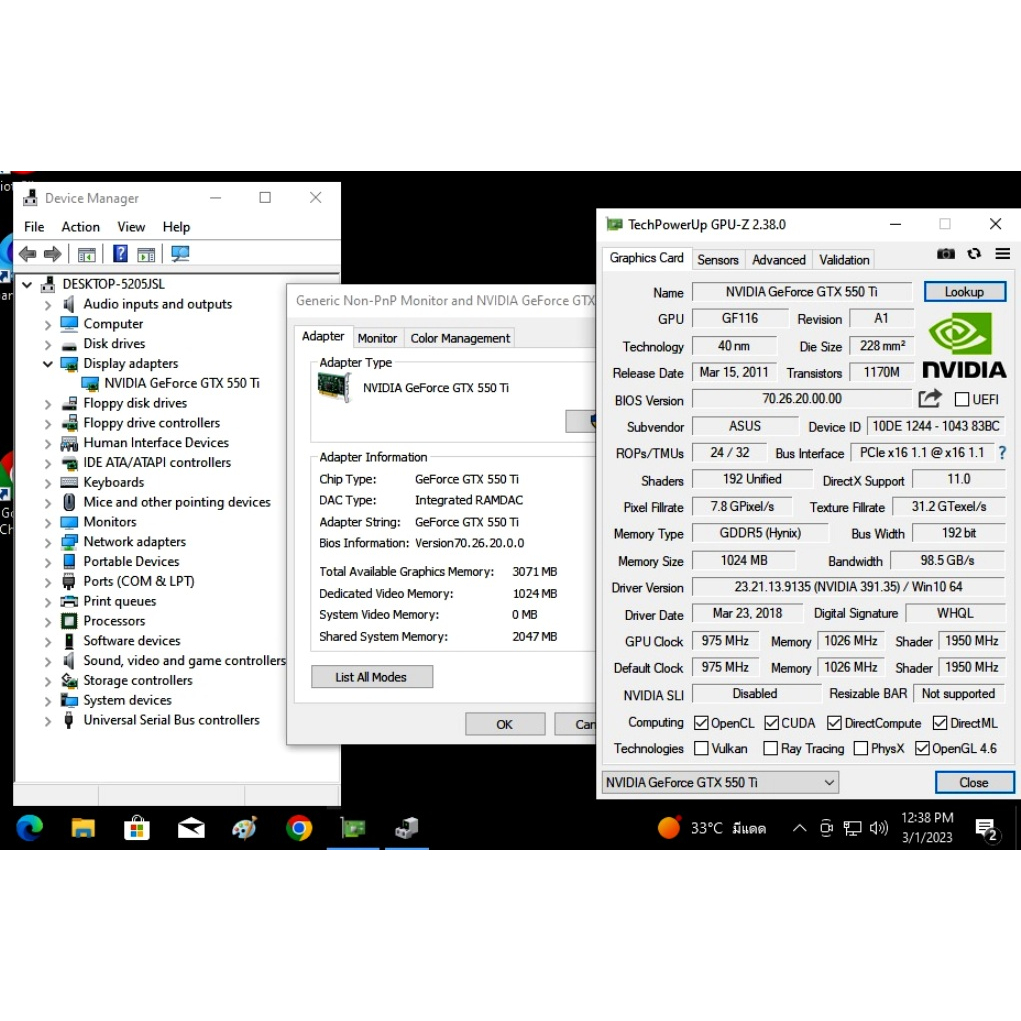Expand the Keyboards node

[48, 483]
